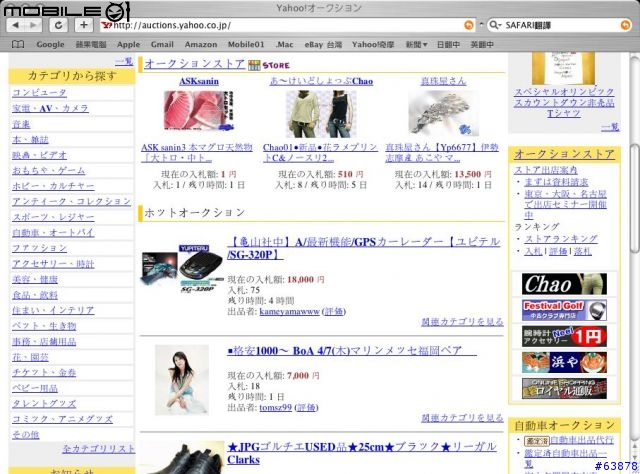
Task: Open the 全カテゴリリスト link
Action: click(x=98, y=449)
